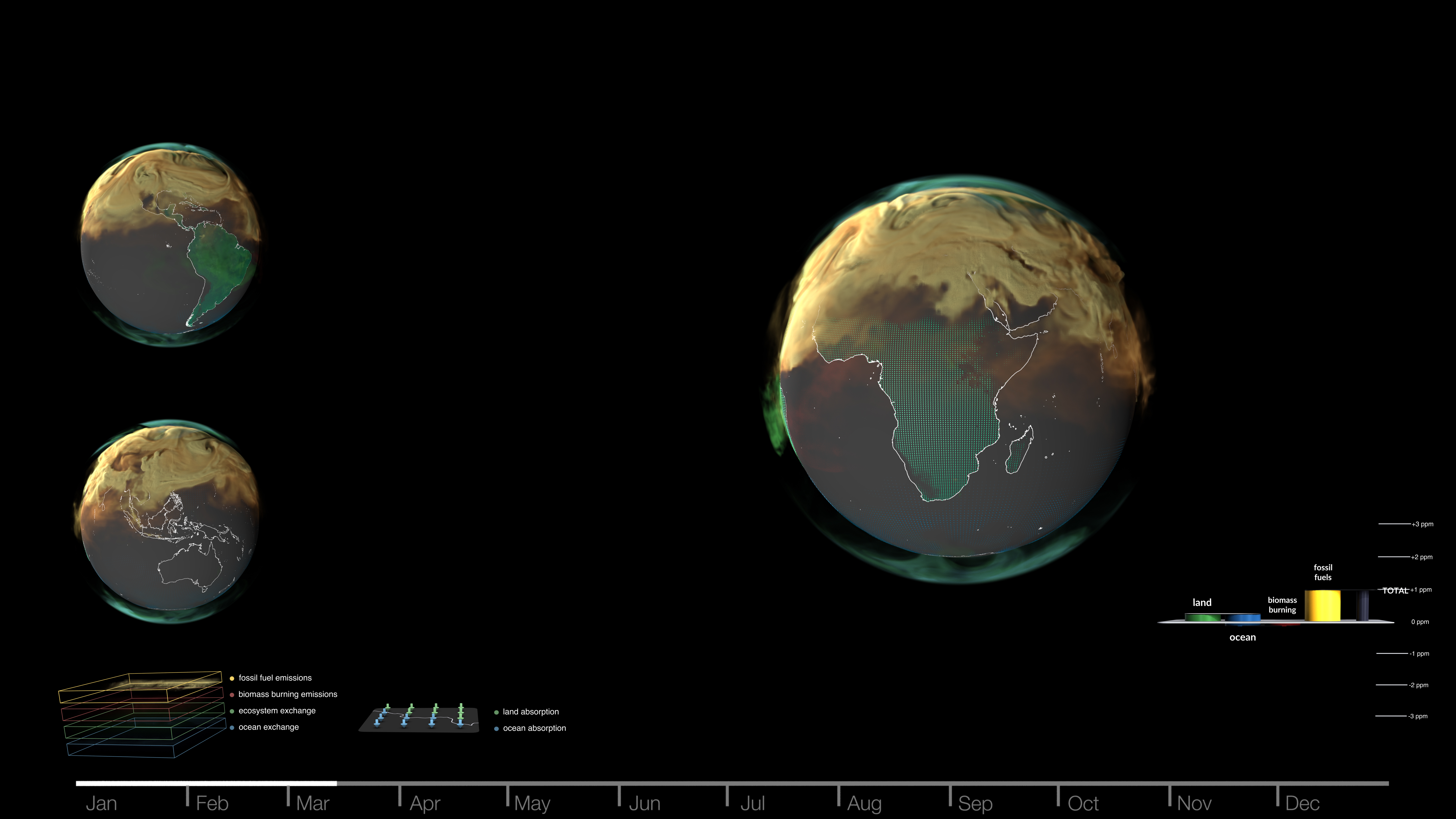Image resolution: width=1456 pixels, height=819 pixels.
Task: Click the Oct label on the timeline
Action: tap(1083, 803)
